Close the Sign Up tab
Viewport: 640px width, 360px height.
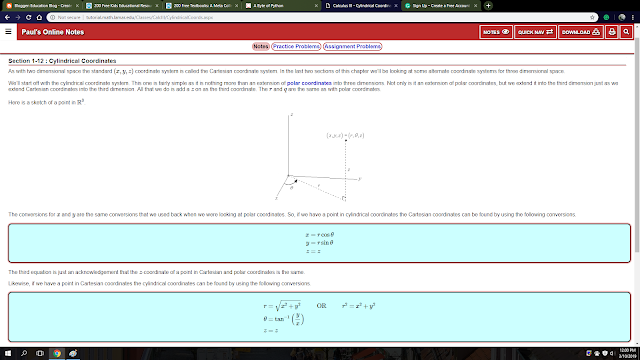tap(475, 6)
